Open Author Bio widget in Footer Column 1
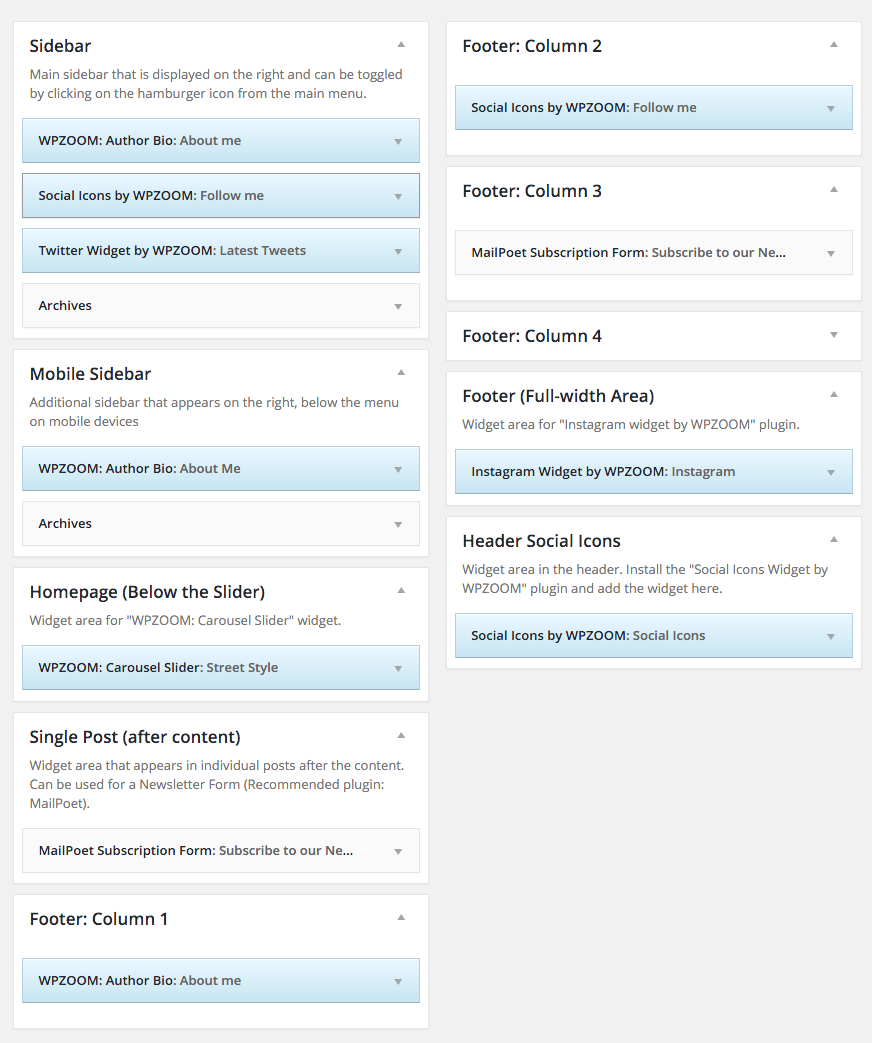 tap(221, 980)
